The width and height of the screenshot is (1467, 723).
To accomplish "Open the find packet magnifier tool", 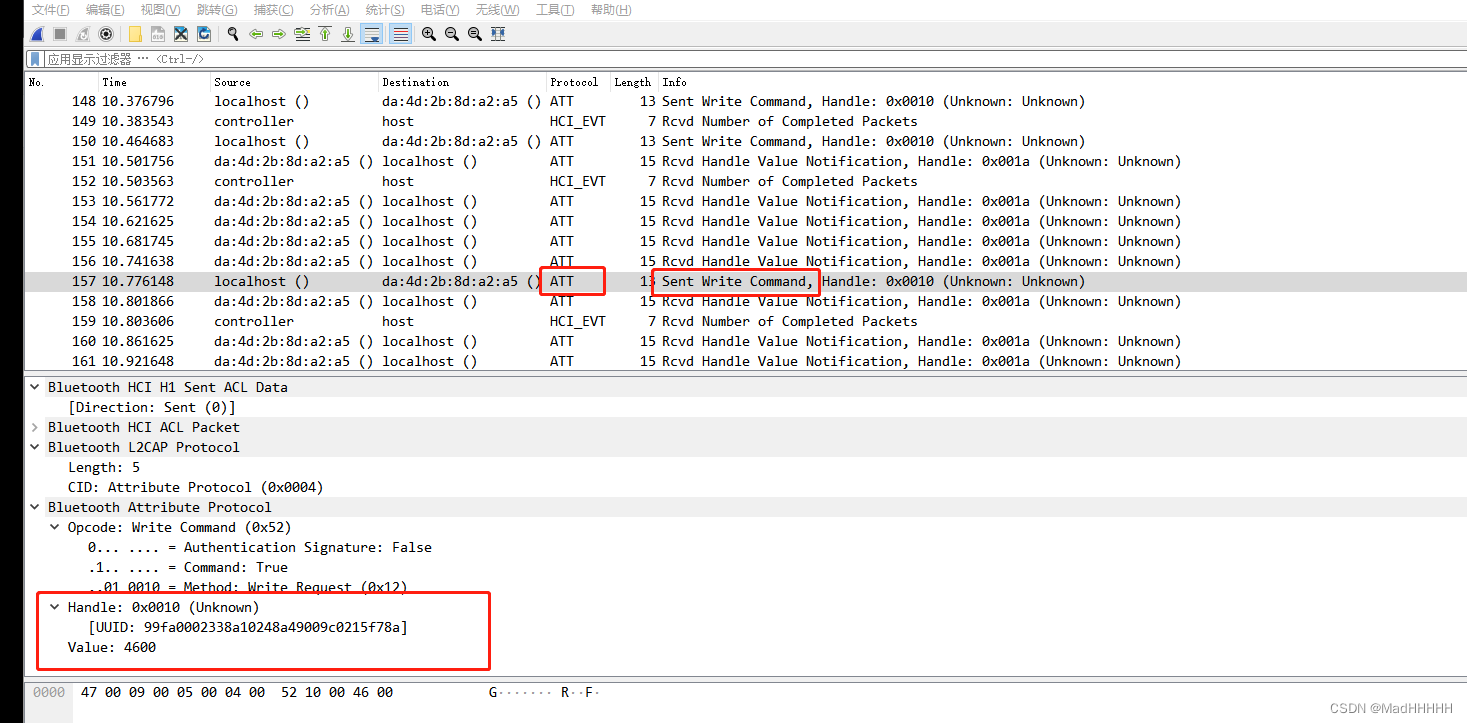I will (x=232, y=33).
